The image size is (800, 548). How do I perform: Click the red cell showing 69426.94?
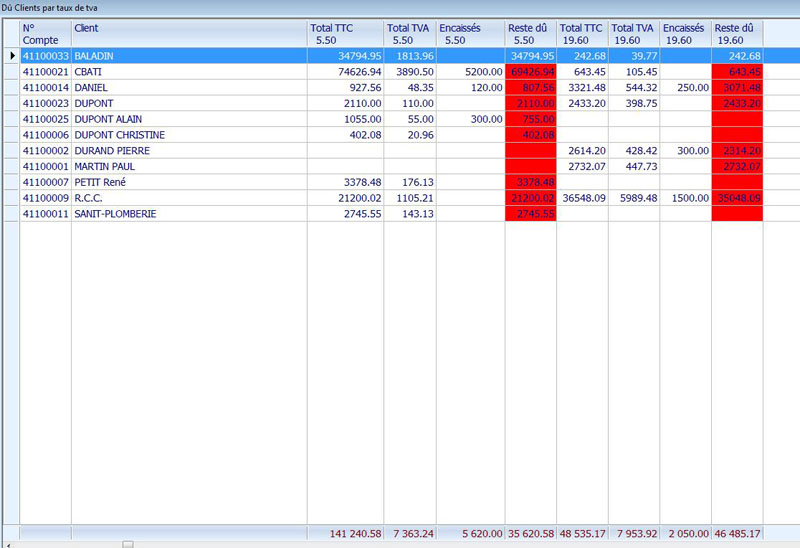(531, 72)
